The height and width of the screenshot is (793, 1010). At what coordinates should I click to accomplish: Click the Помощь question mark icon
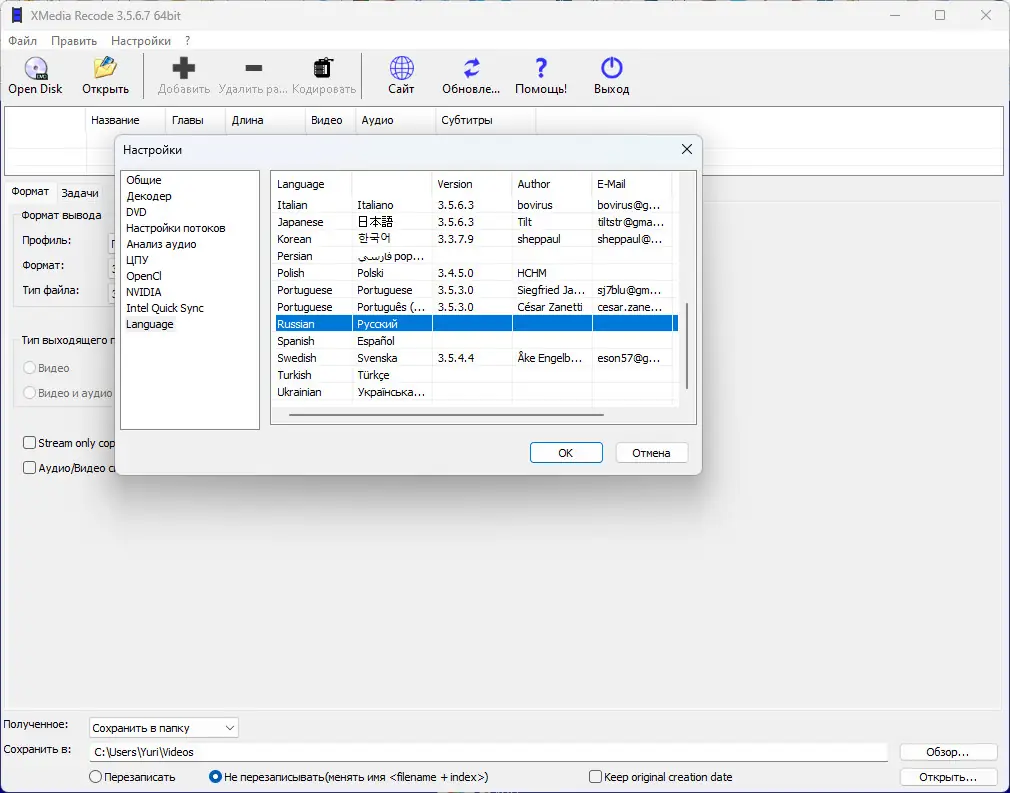541,68
